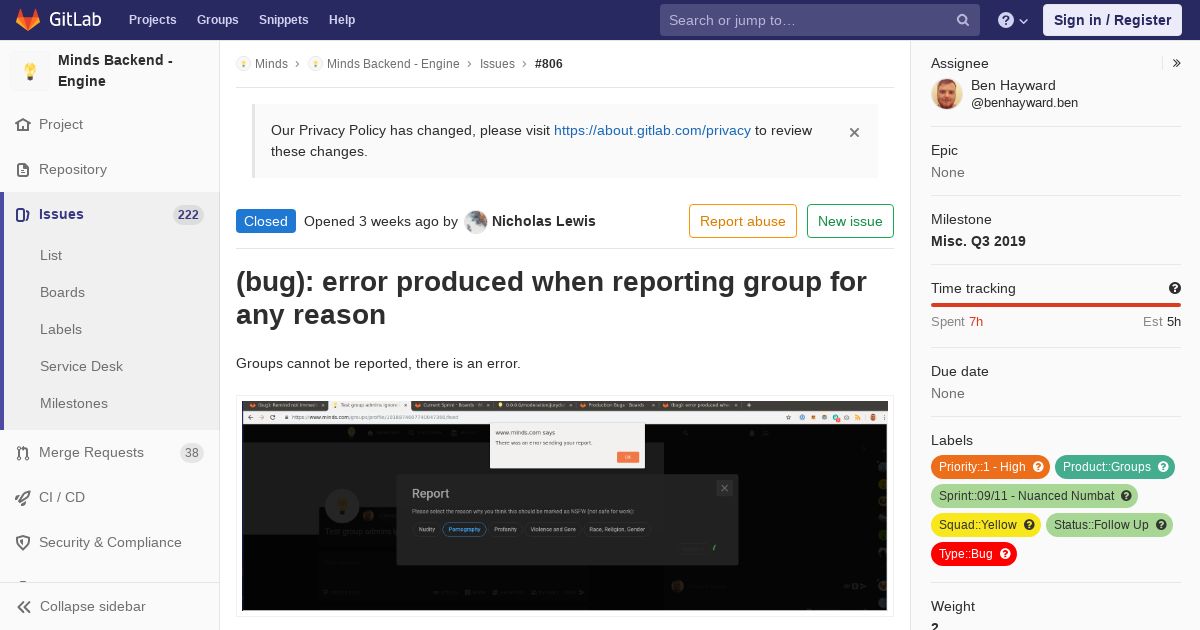The image size is (1200, 630).
Task: Click the help icon on Status::Follow Up label
Action: (x=1161, y=525)
